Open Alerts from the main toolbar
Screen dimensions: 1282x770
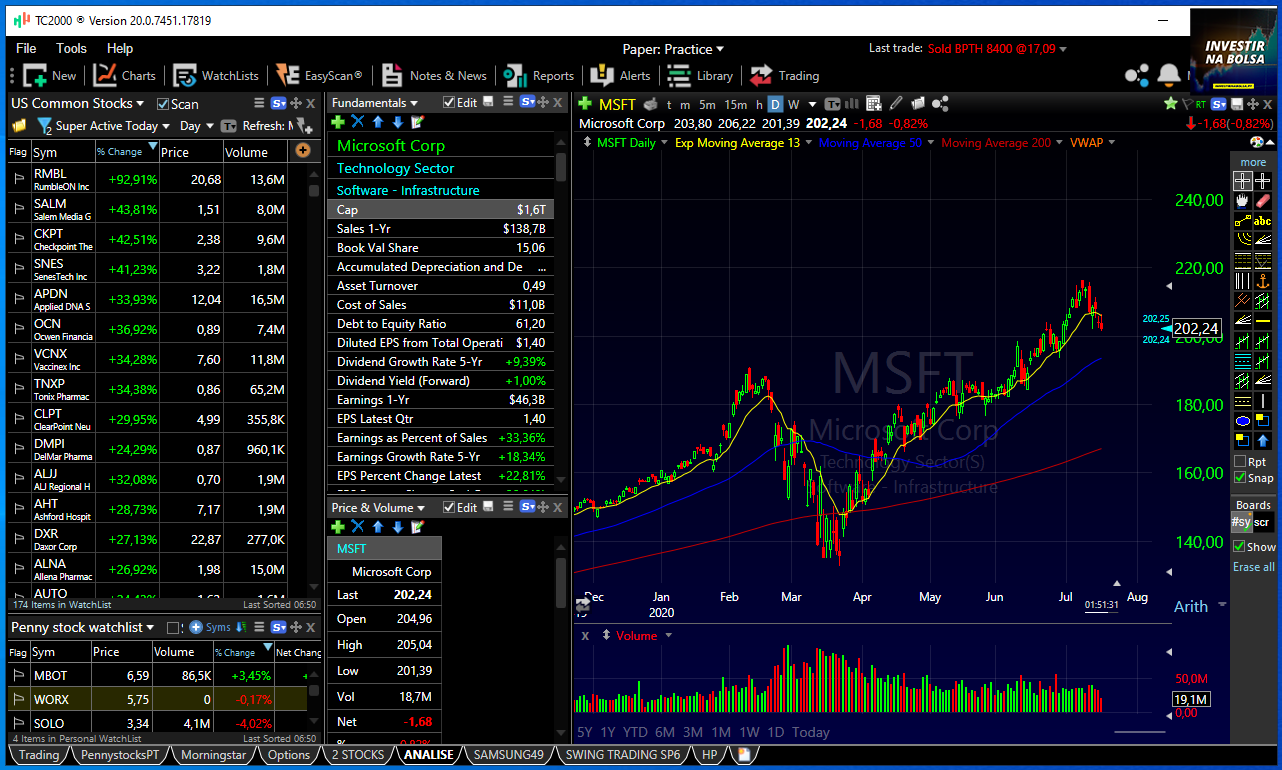(620, 75)
